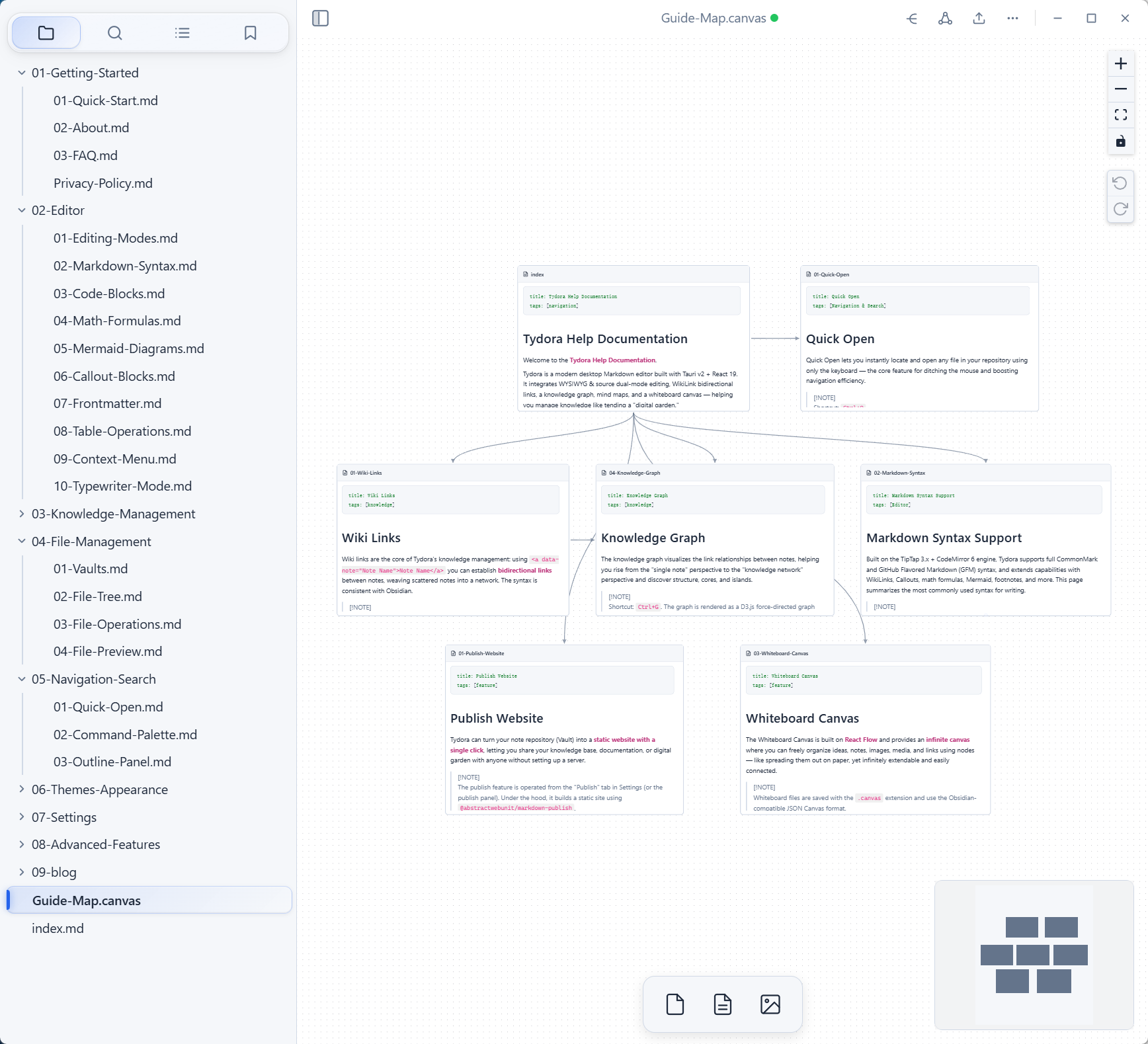The image size is (1148, 1044).
Task: Open 02-Command-Palette.md file
Action: coord(125,735)
